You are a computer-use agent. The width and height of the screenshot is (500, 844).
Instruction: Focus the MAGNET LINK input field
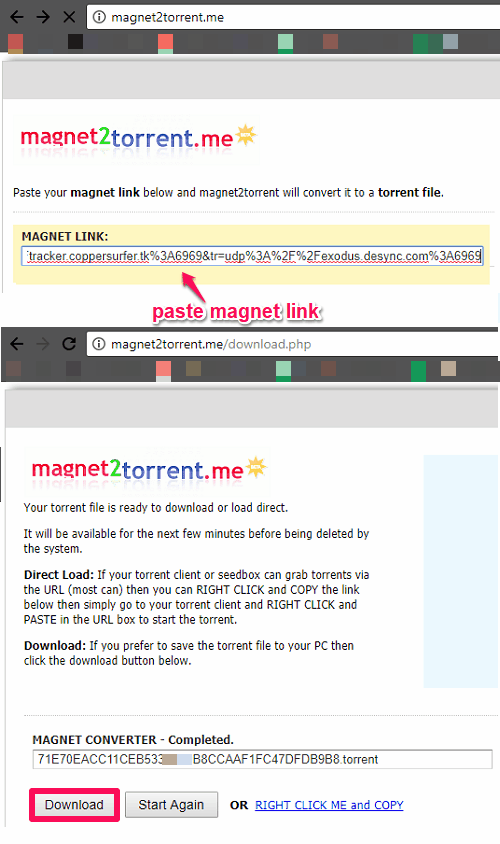tap(252, 256)
